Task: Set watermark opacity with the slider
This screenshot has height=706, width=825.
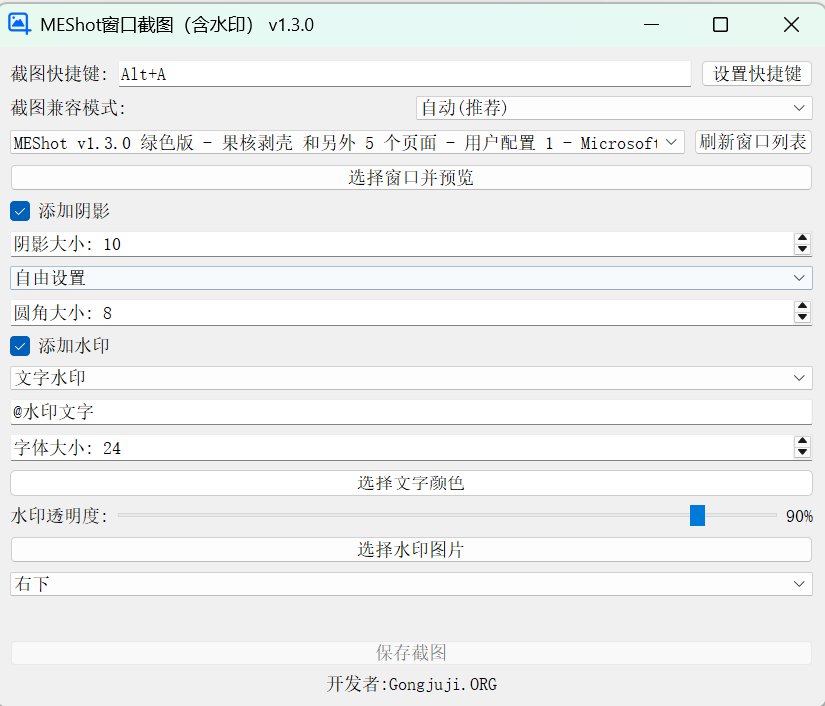Action: tap(697, 515)
